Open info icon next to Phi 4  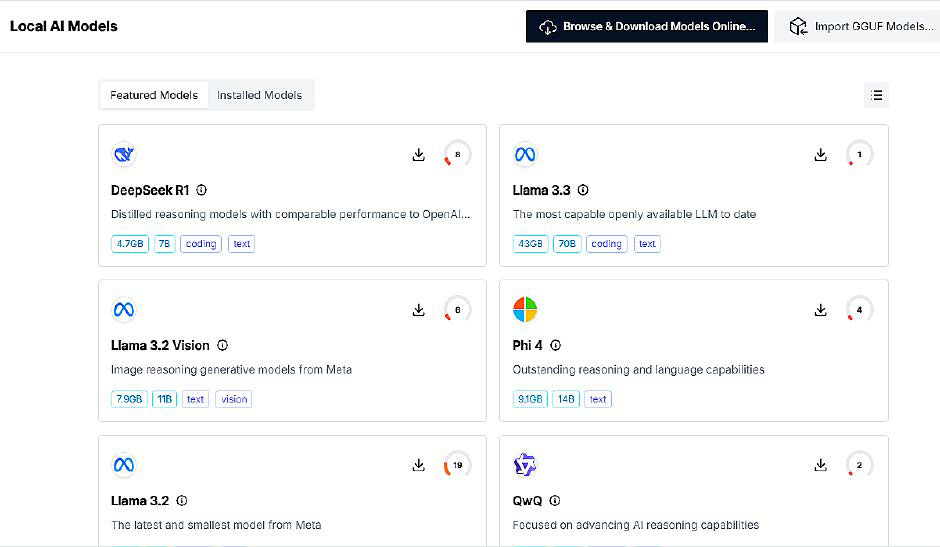pos(556,345)
